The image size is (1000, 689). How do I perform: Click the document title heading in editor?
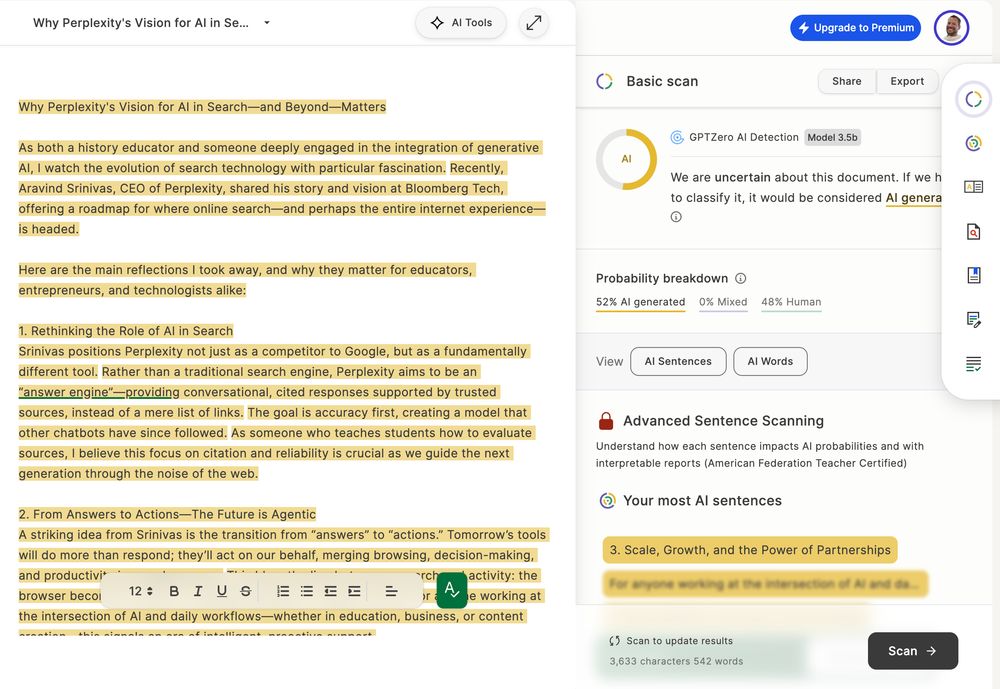pyautogui.click(x=202, y=107)
